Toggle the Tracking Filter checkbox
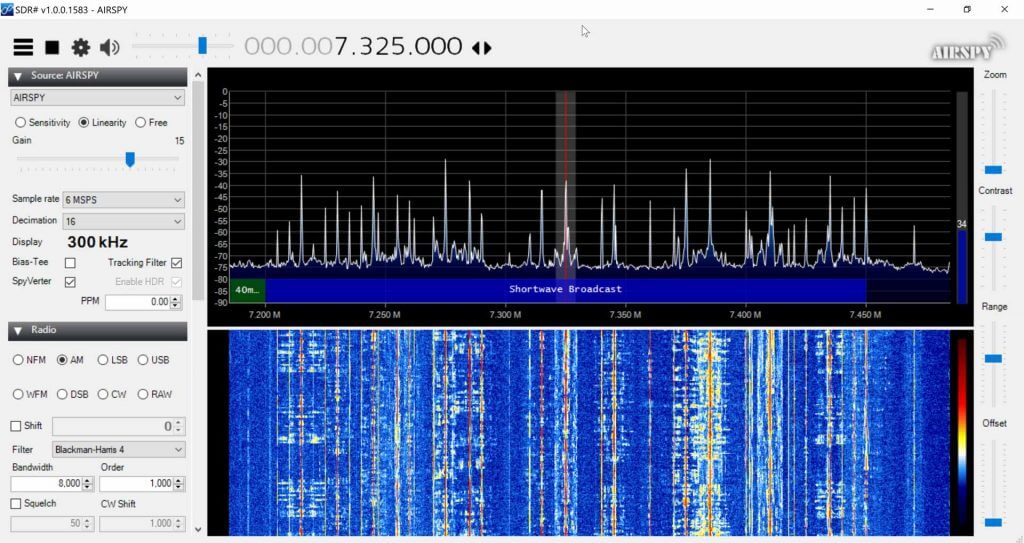This screenshot has height=543, width=1024. pyautogui.click(x=177, y=263)
